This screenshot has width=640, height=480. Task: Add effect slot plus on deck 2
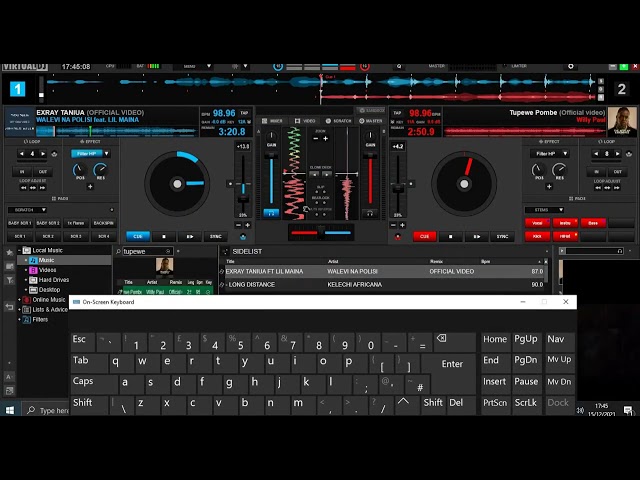[549, 187]
